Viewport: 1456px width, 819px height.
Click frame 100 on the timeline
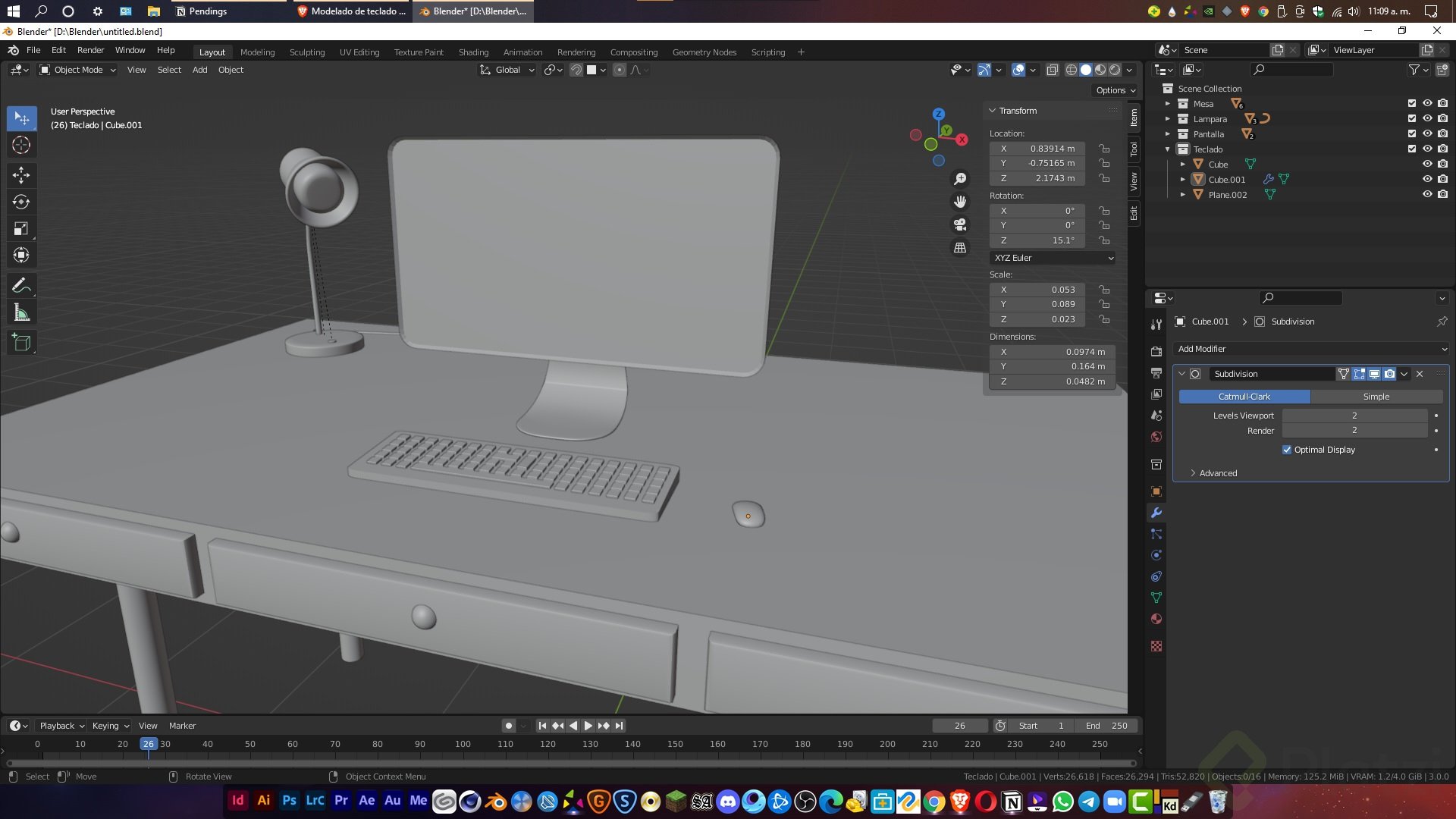(x=463, y=745)
